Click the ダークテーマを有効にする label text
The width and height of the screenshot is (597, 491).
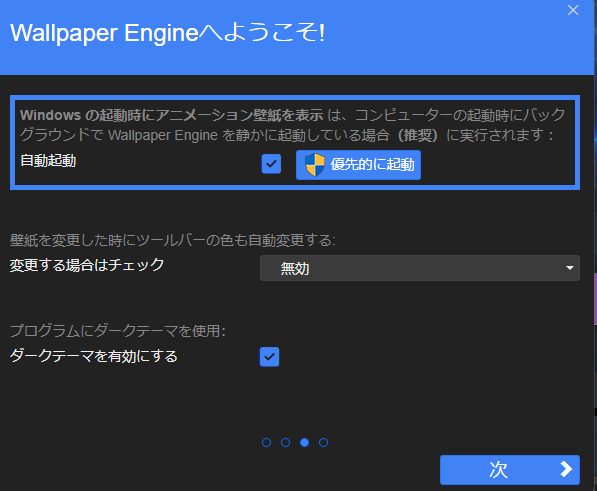[x=93, y=356]
